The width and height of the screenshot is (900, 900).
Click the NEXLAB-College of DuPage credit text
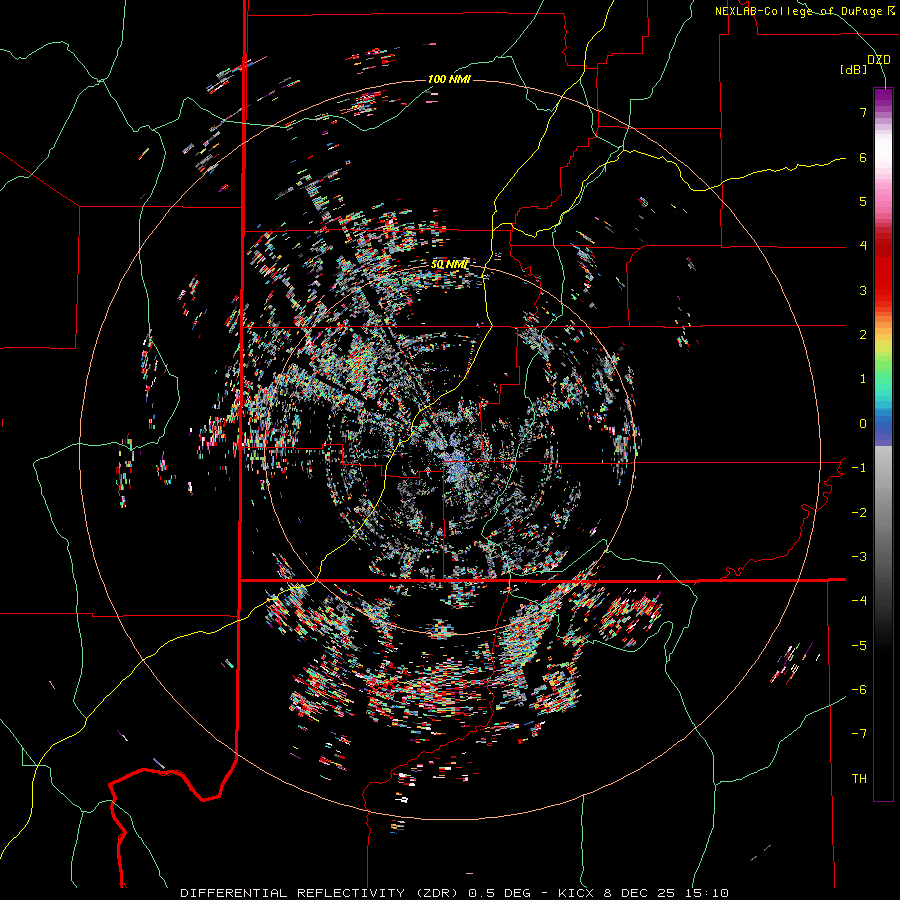coord(804,11)
